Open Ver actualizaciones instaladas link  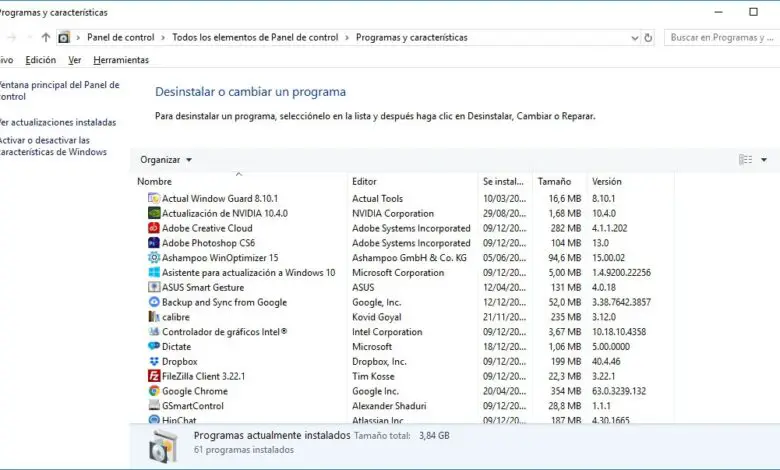click(x=58, y=122)
